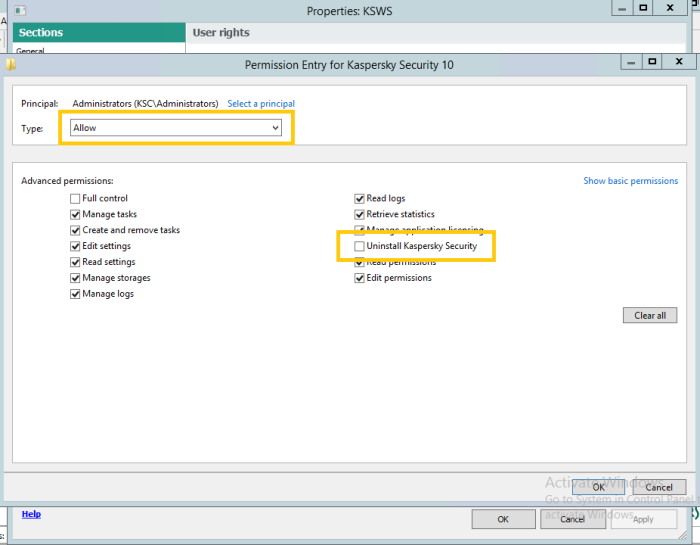Click Properties: KSWS window title icon
The height and width of the screenshot is (545, 700).
click(x=20, y=10)
